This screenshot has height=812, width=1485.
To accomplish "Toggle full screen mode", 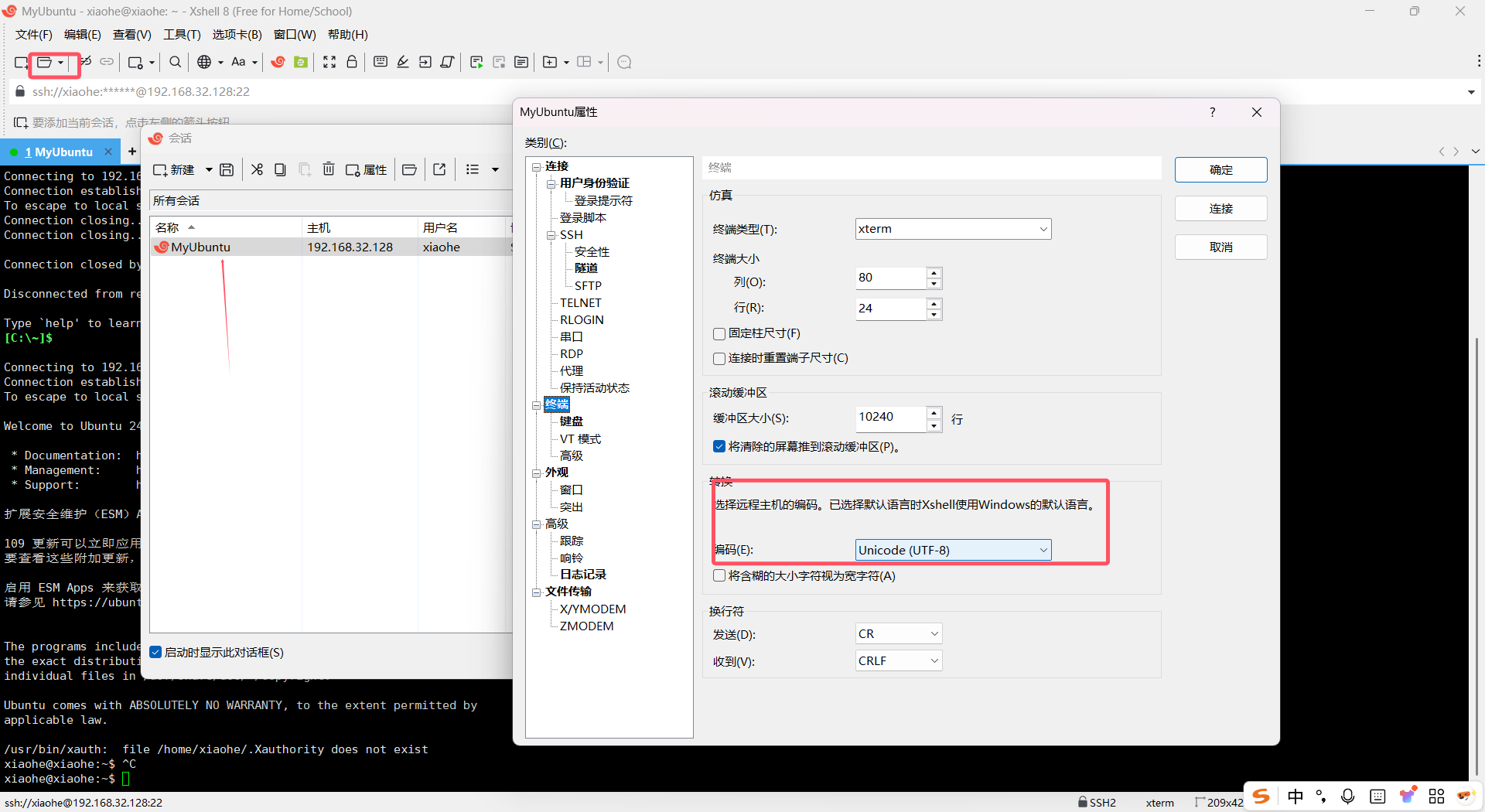I will point(329,63).
